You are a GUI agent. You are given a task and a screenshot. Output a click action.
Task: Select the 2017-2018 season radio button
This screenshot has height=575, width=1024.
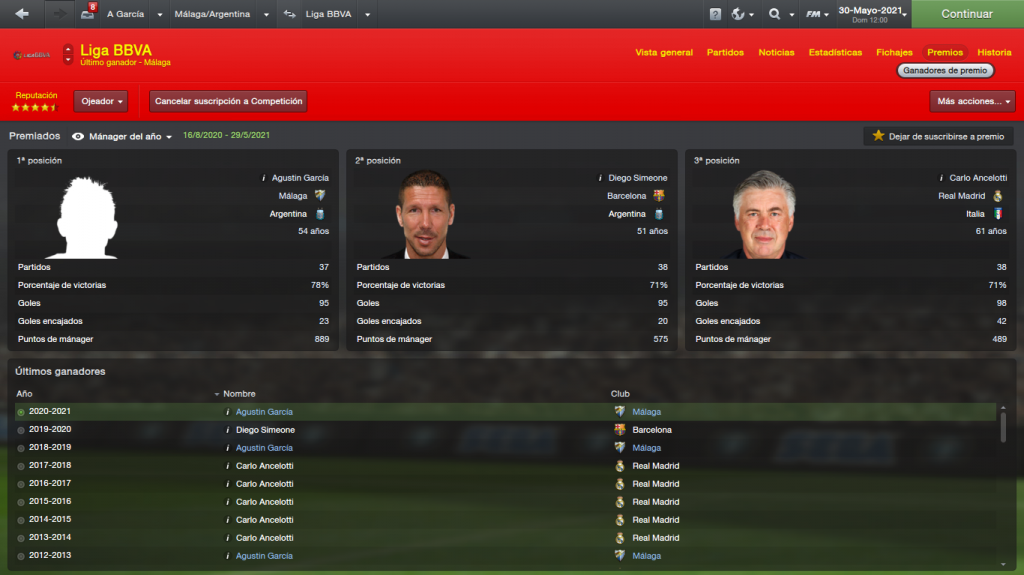pos(21,466)
